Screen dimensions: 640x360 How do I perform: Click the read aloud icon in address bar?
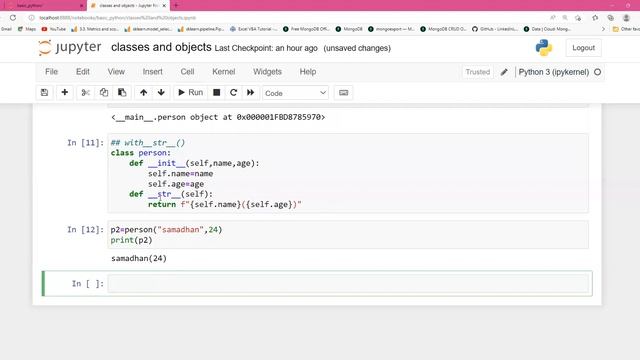tap(553, 18)
